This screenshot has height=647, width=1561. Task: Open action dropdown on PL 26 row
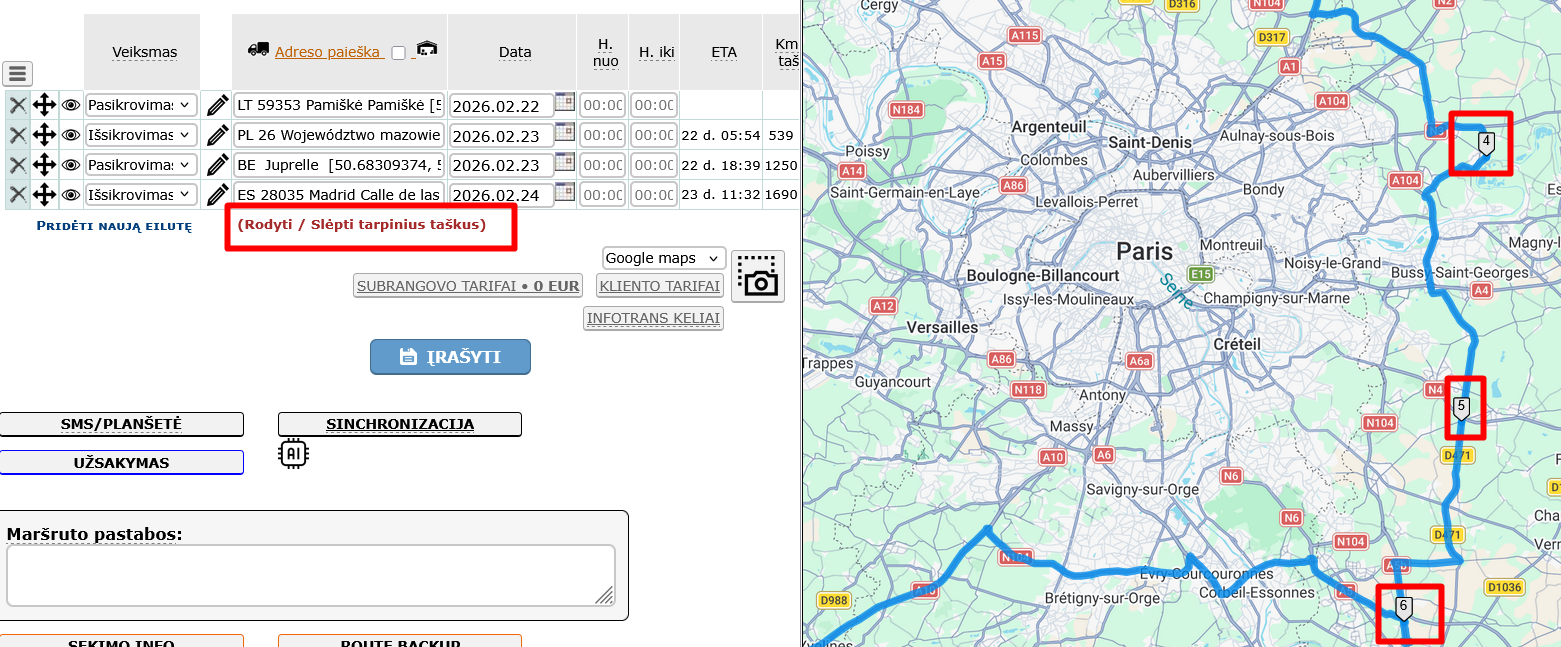(x=142, y=135)
